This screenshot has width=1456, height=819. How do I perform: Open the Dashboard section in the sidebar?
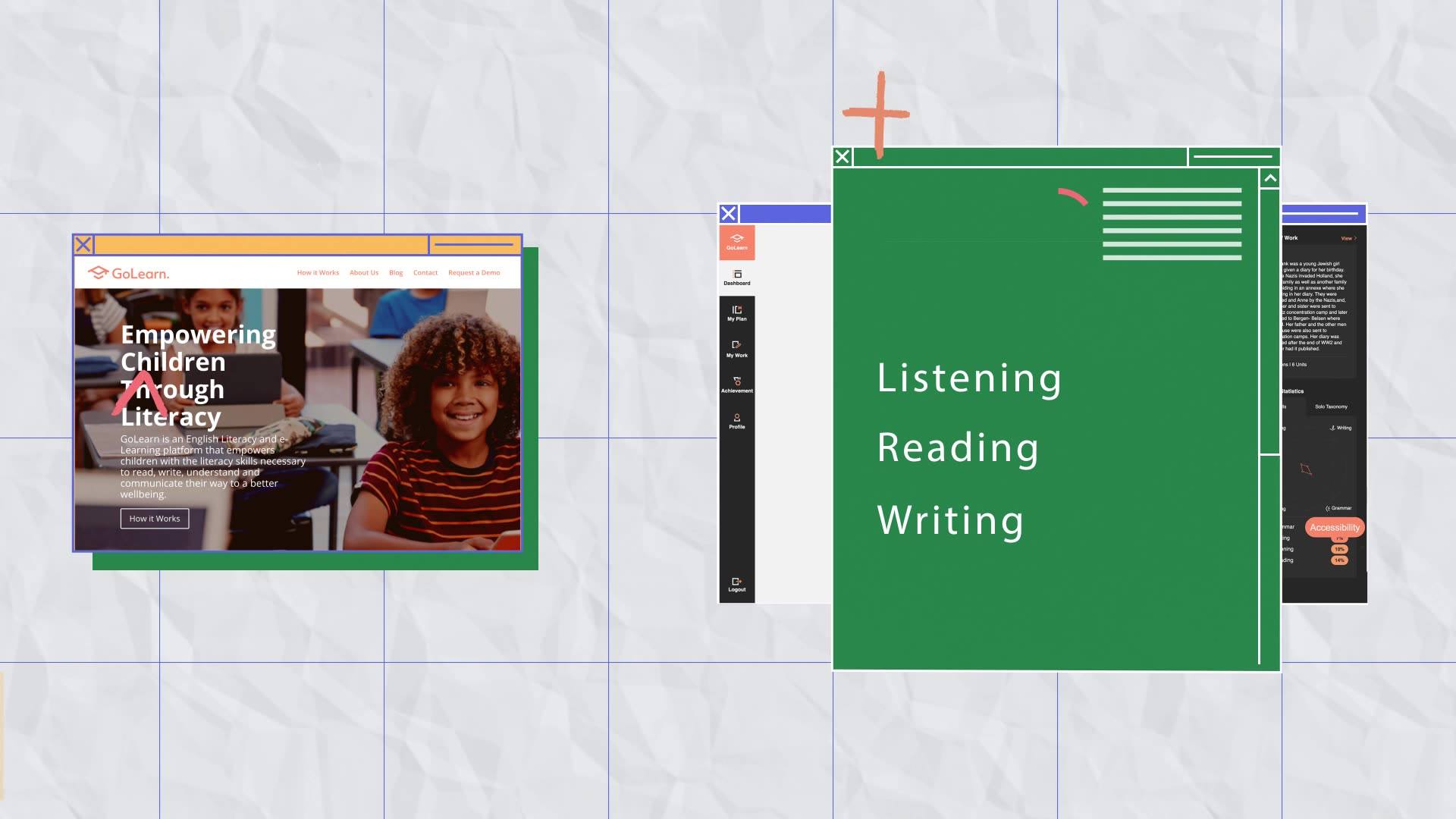(x=736, y=278)
